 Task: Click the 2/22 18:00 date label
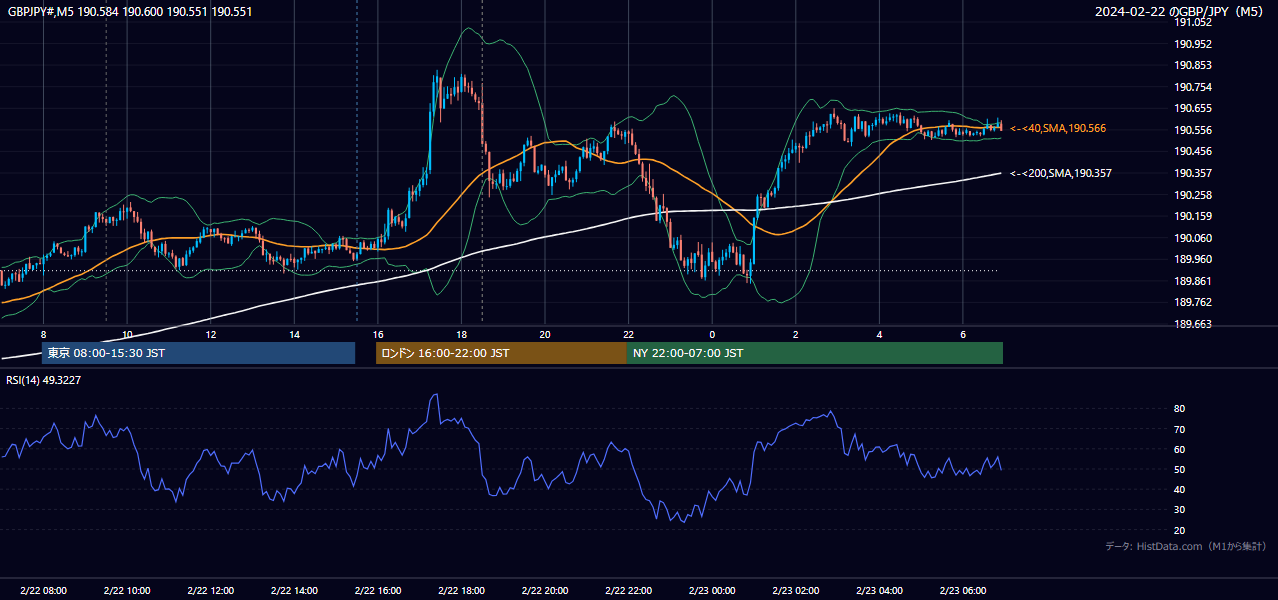pyautogui.click(x=461, y=591)
